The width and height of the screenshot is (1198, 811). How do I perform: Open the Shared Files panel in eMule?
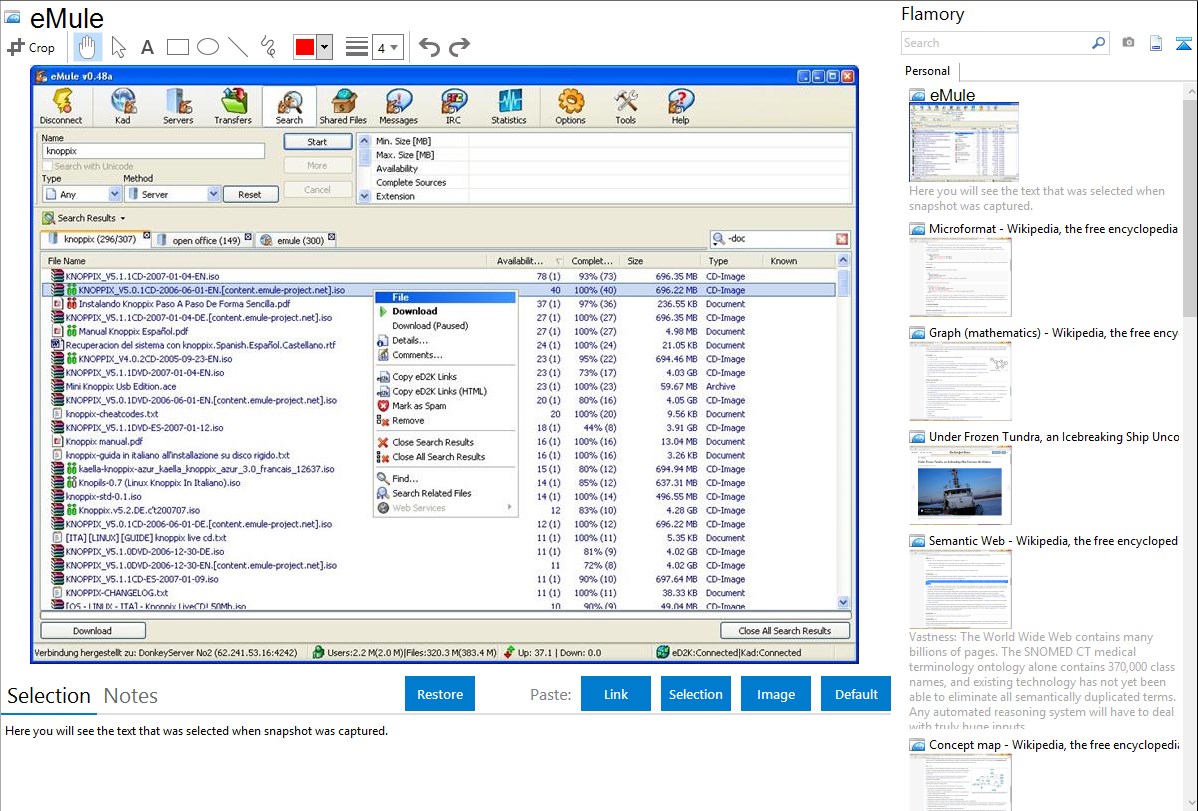pos(343,106)
